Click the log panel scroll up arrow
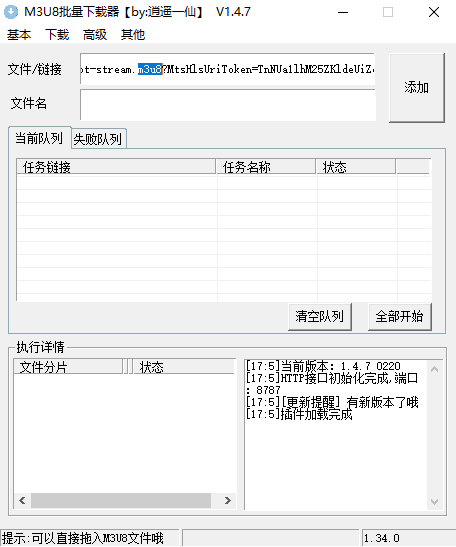The image size is (456, 547). point(434,369)
